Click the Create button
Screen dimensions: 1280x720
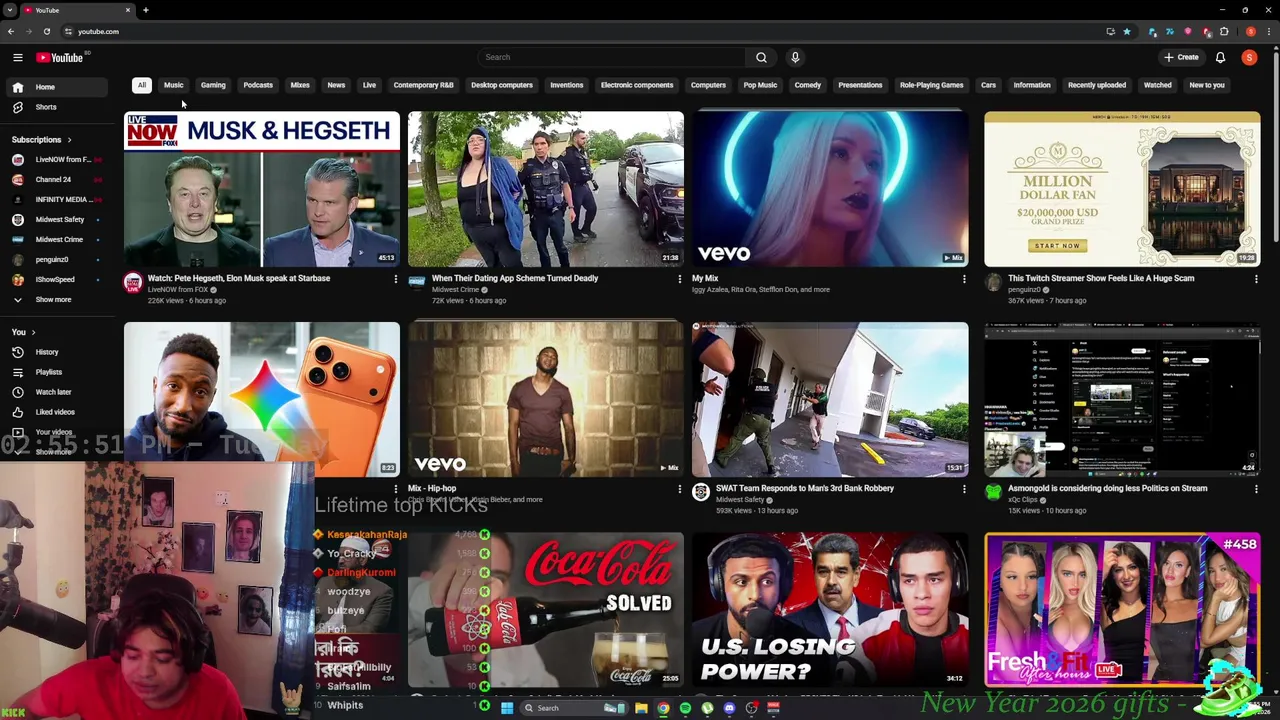click(1181, 57)
